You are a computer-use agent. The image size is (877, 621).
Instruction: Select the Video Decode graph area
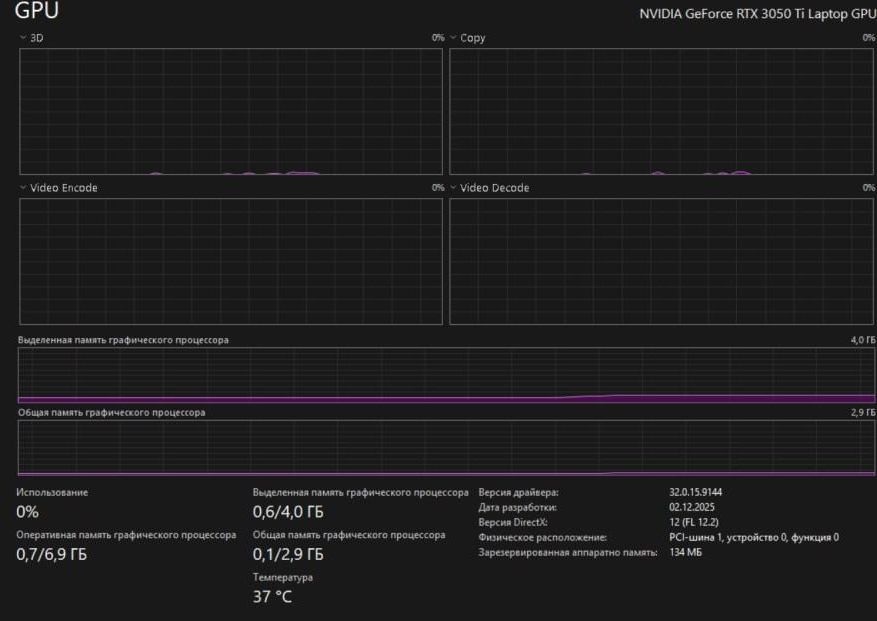pos(661,261)
